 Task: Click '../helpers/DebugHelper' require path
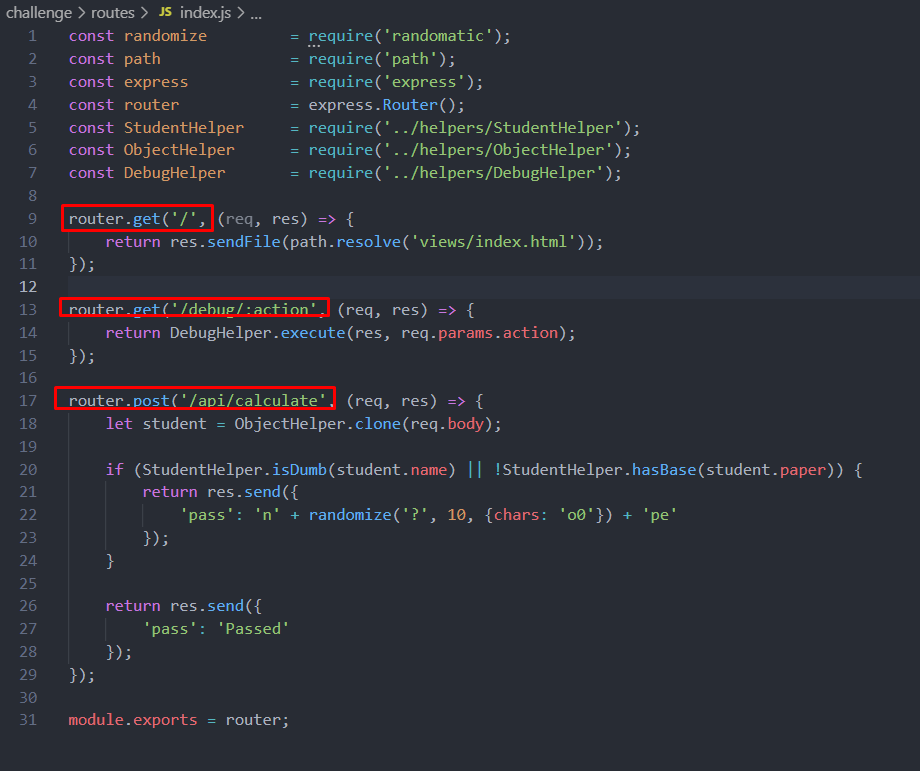click(x=493, y=173)
